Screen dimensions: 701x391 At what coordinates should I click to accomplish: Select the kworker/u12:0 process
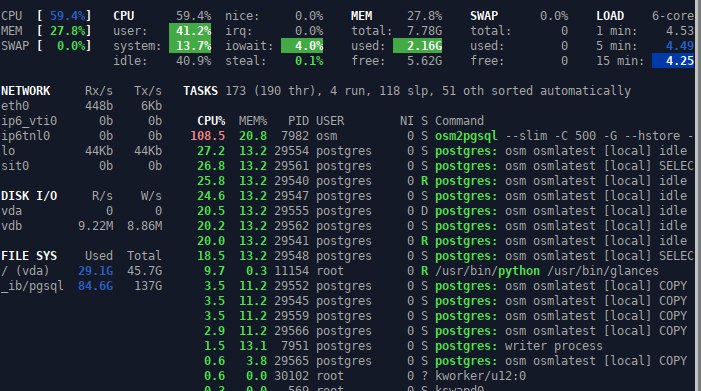coord(480,376)
